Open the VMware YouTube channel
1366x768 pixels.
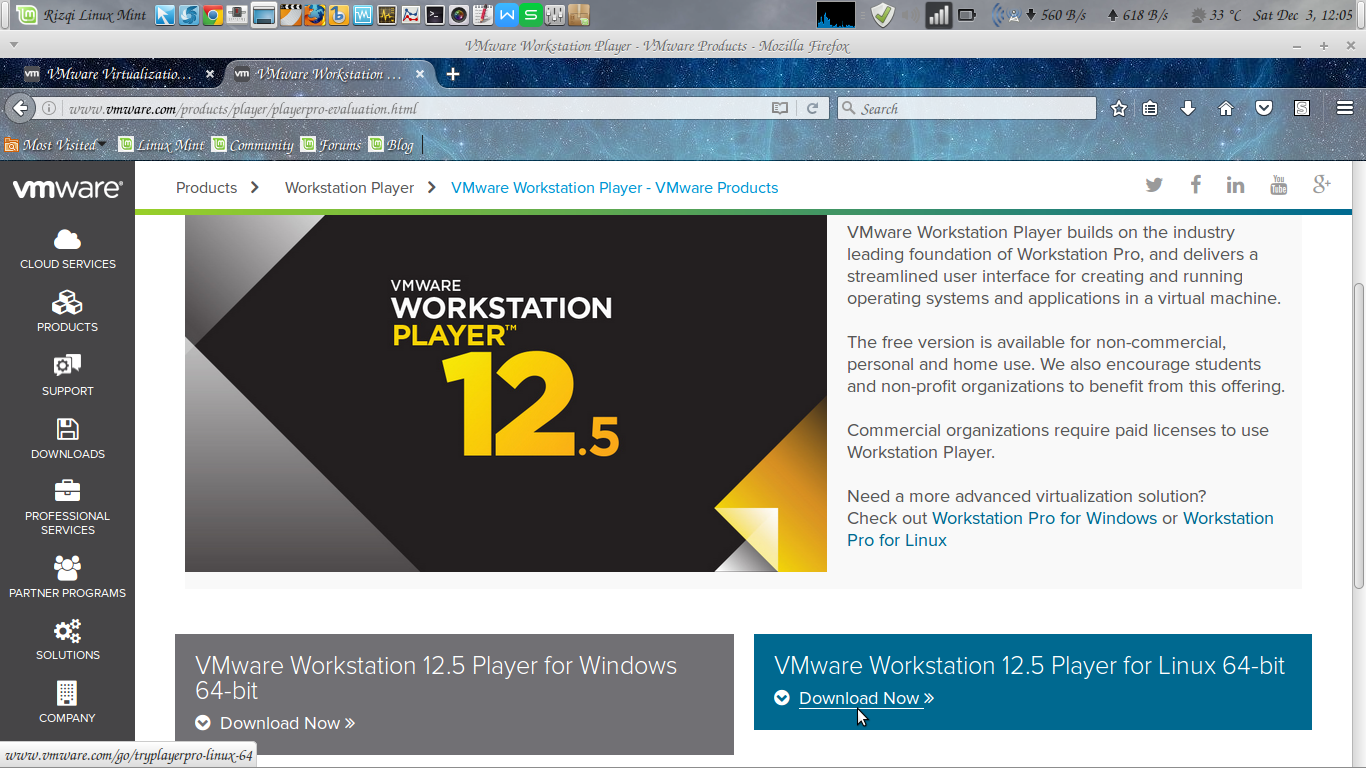1278,185
